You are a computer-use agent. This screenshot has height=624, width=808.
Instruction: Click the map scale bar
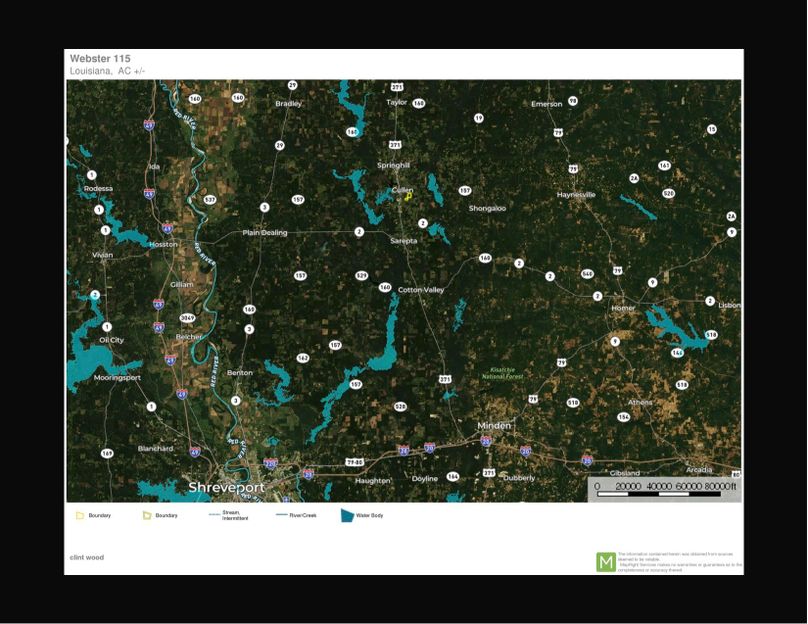tap(664, 487)
